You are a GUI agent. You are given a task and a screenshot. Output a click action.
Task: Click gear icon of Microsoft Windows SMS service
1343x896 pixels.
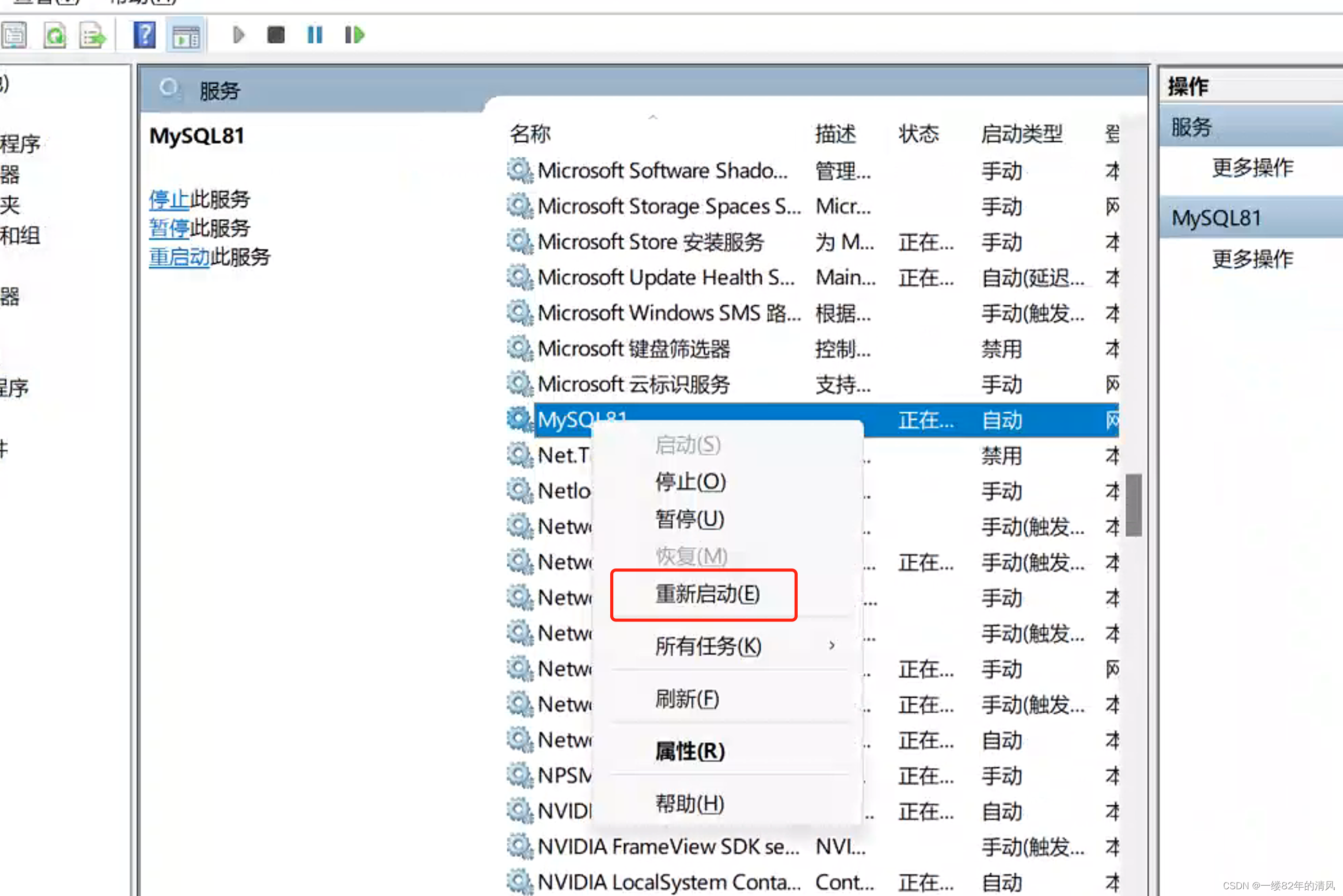[x=519, y=313]
